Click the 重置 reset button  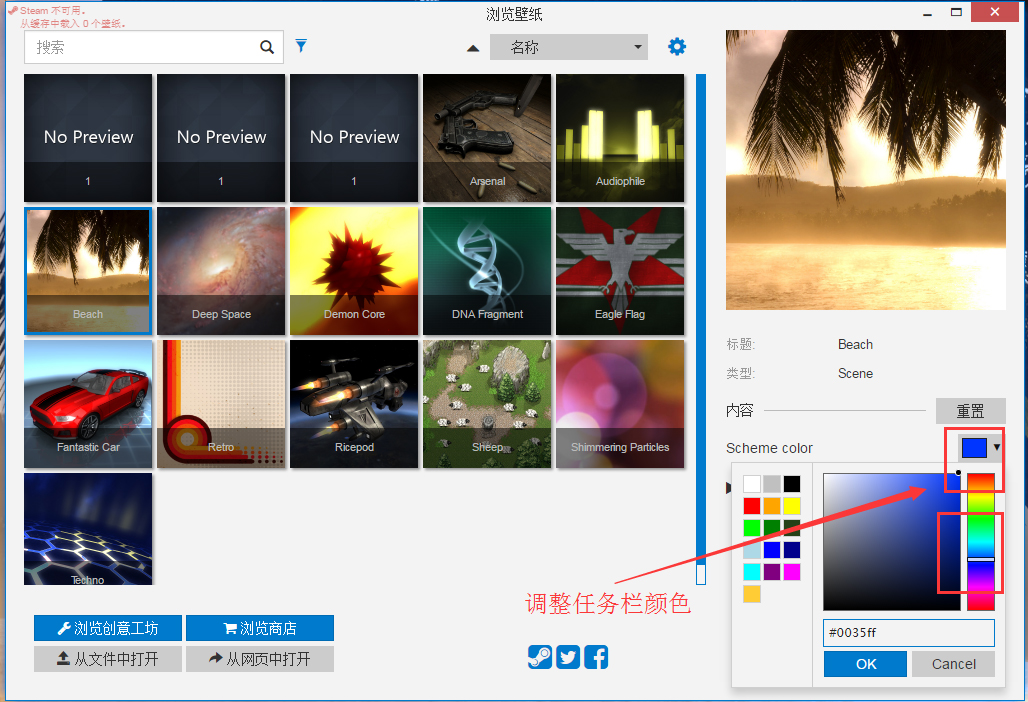[970, 411]
